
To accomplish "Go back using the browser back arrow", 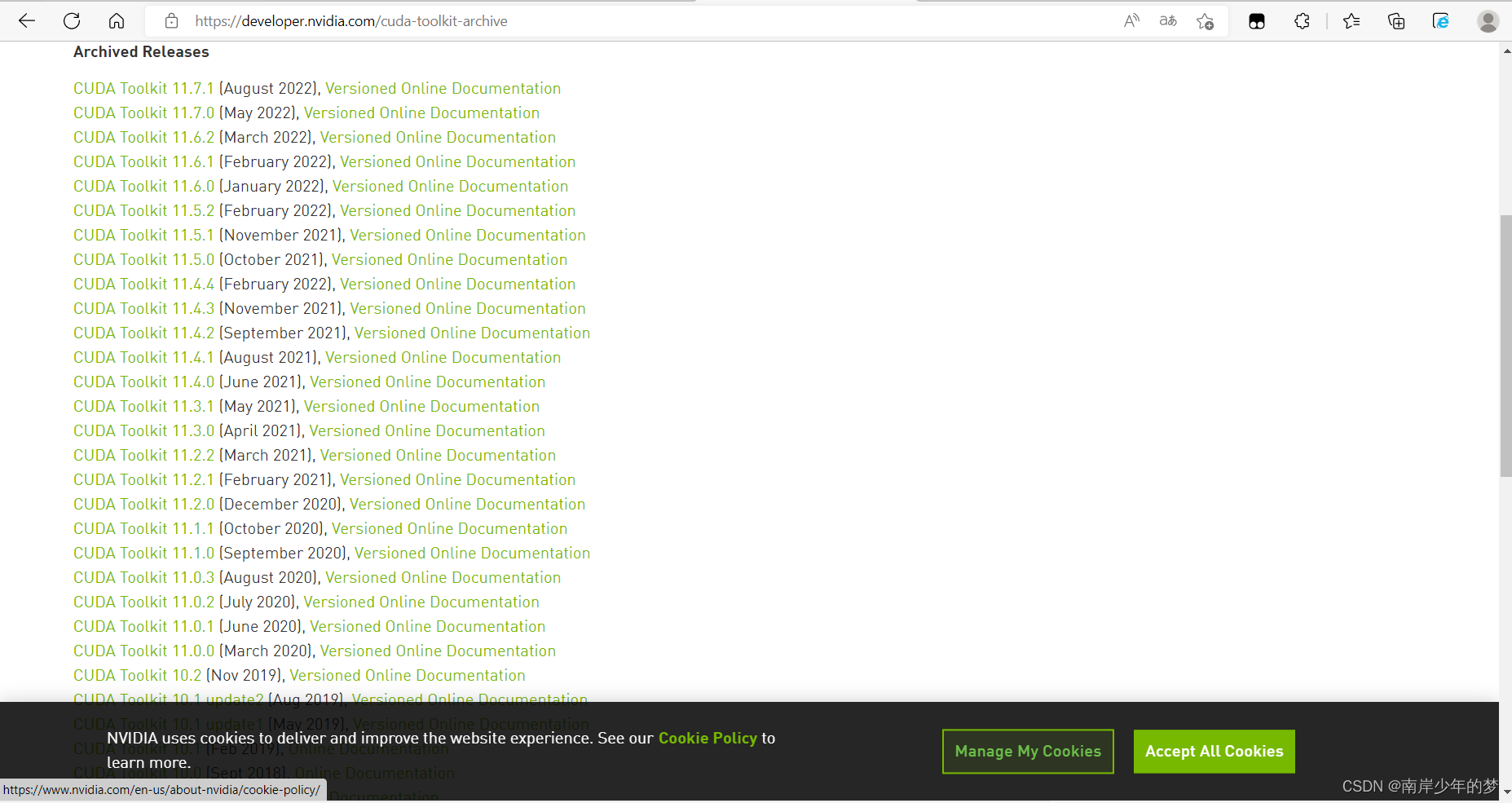I will pos(27,21).
